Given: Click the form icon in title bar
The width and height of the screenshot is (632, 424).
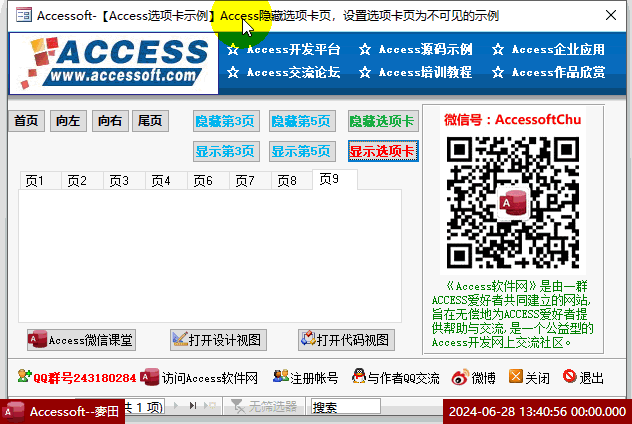Looking at the screenshot, I should pyautogui.click(x=24, y=15).
